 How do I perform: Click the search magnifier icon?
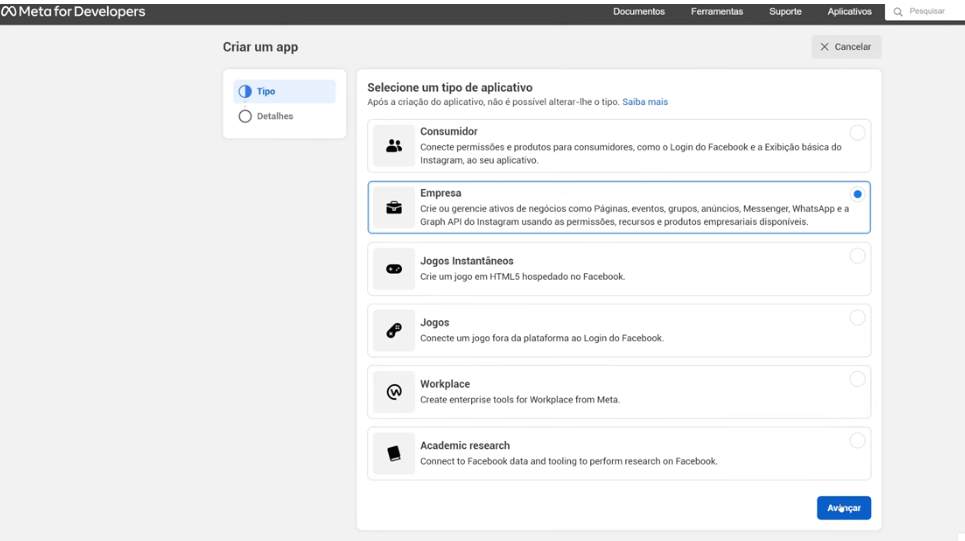(898, 12)
